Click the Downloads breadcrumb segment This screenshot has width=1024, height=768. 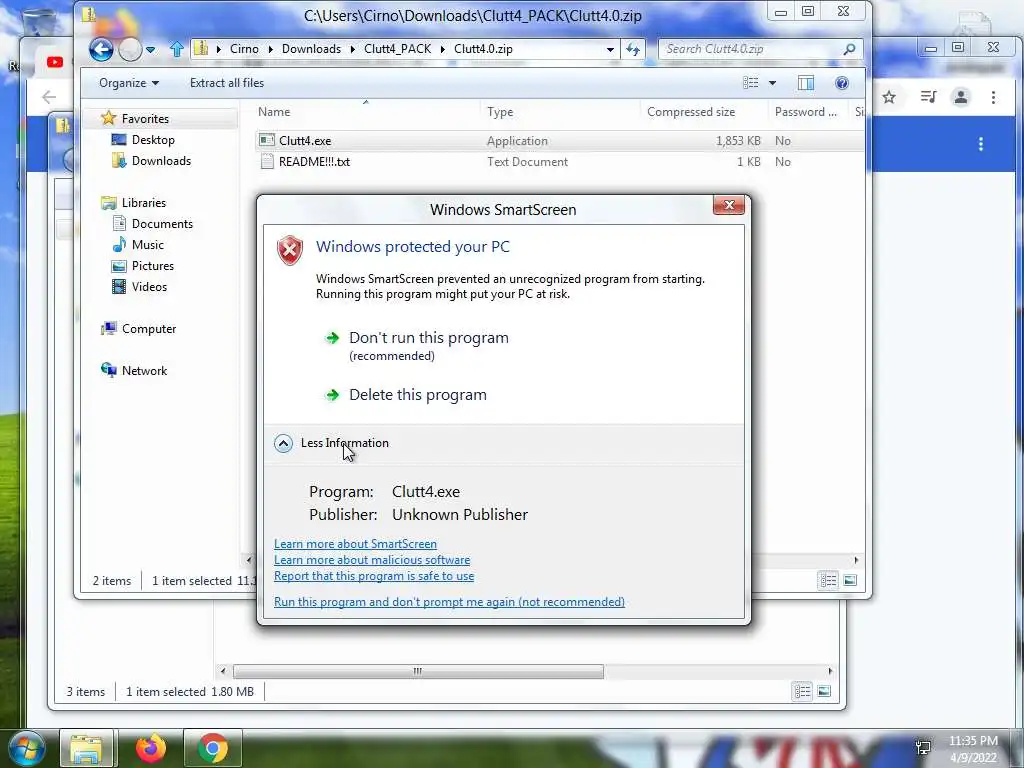(x=312, y=49)
